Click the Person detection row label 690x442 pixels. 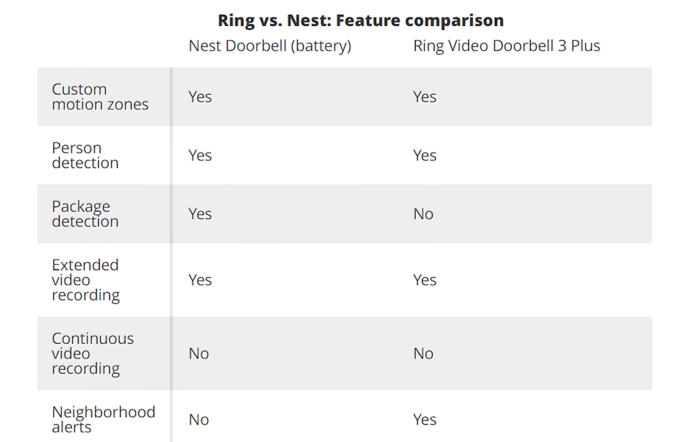(x=85, y=155)
